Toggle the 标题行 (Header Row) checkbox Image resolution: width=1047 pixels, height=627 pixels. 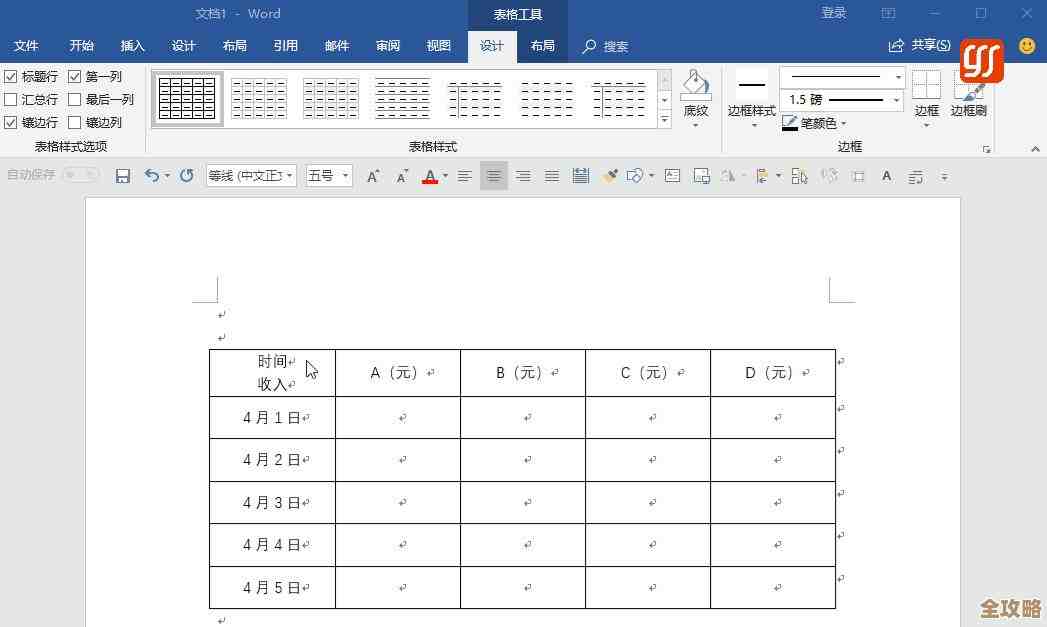point(13,76)
